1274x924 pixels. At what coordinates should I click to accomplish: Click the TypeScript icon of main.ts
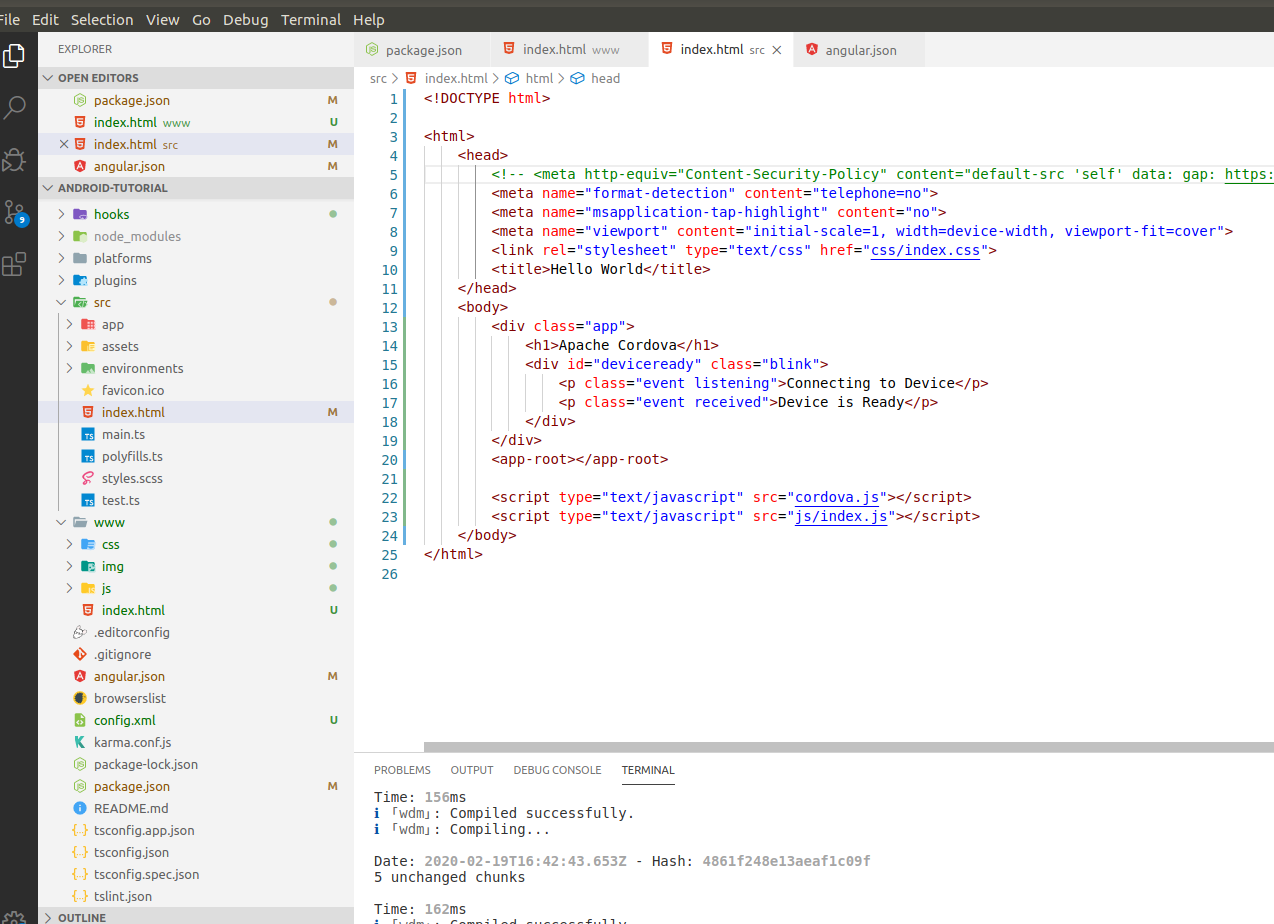click(87, 434)
